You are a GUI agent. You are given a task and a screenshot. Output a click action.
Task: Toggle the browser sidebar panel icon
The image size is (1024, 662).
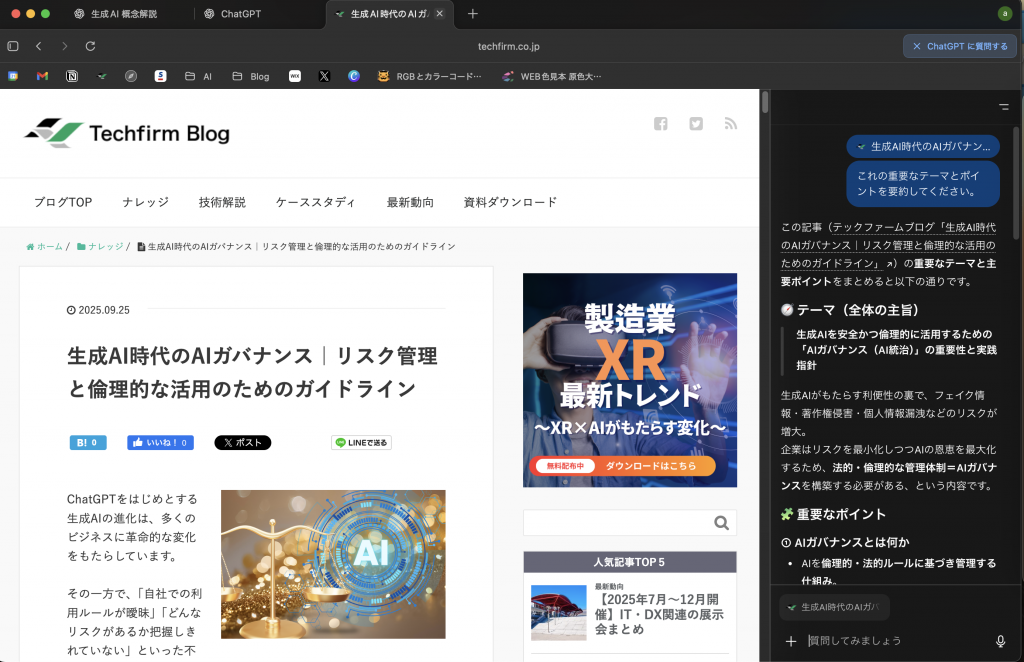coord(12,45)
